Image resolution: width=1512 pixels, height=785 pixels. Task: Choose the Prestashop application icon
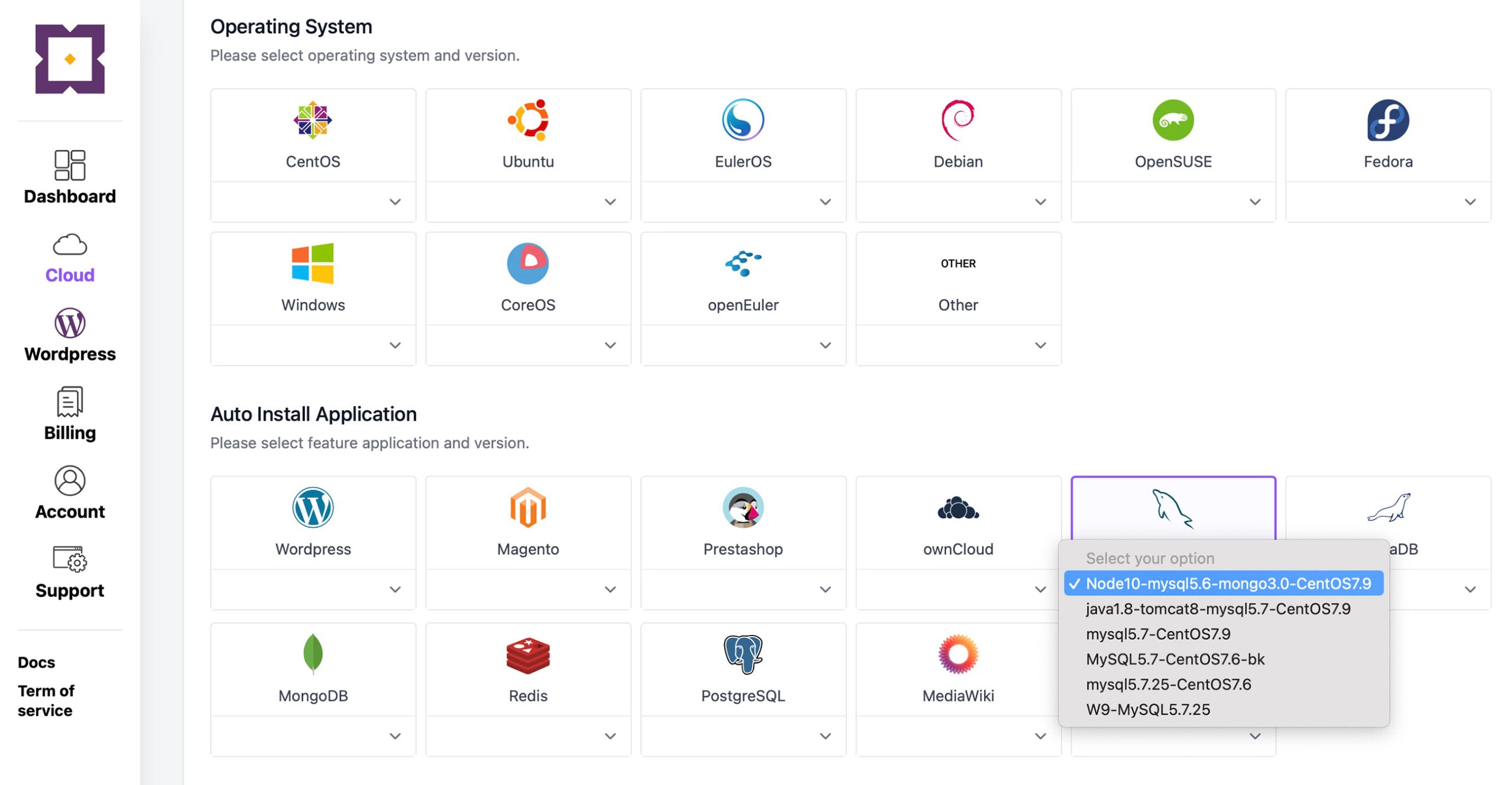click(x=742, y=507)
